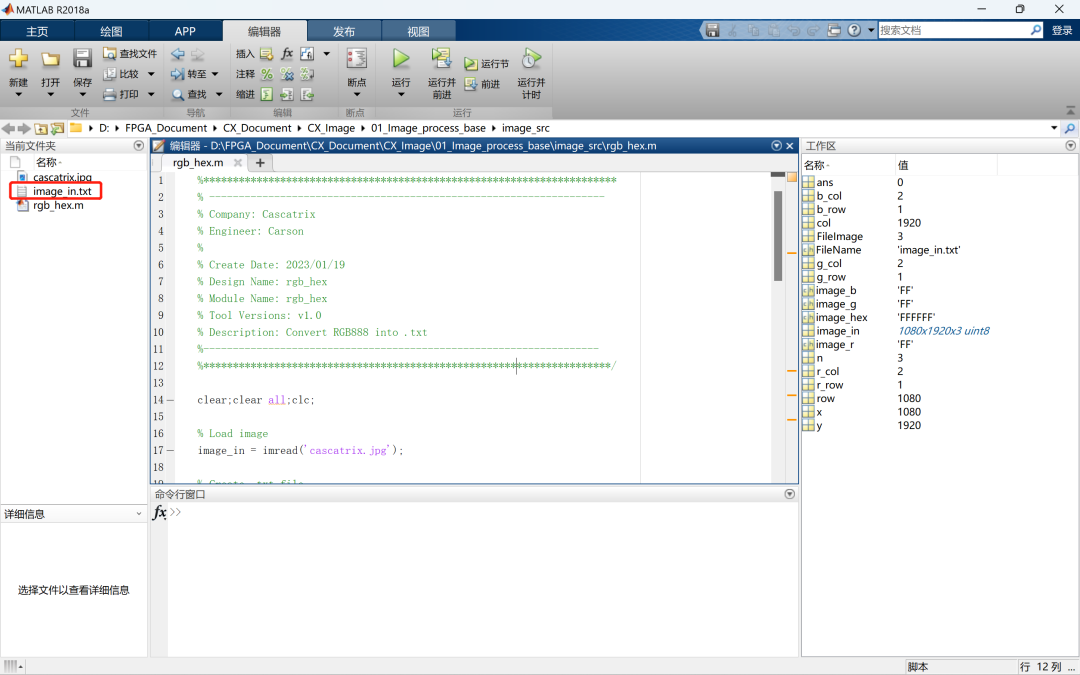This screenshot has height=675, width=1080.
Task: Open the Workspace (工作区) panel actions menu
Action: click(x=1071, y=146)
